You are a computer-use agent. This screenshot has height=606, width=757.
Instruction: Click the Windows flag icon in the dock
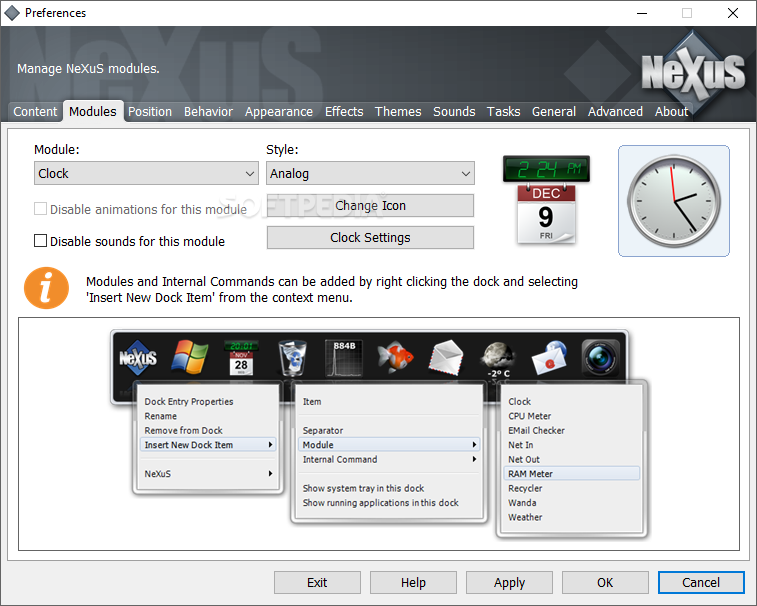(x=190, y=357)
